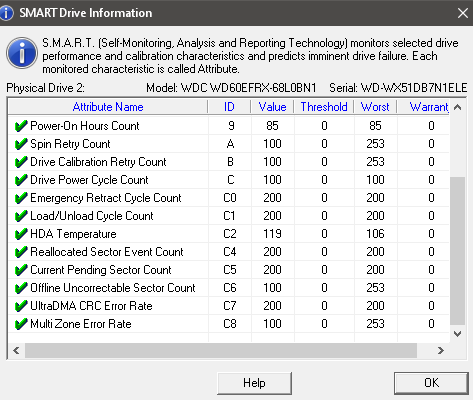473x400 pixels.
Task: Click the status checkmark for Reallocated Sector Event Count
Action: [x=21, y=252]
